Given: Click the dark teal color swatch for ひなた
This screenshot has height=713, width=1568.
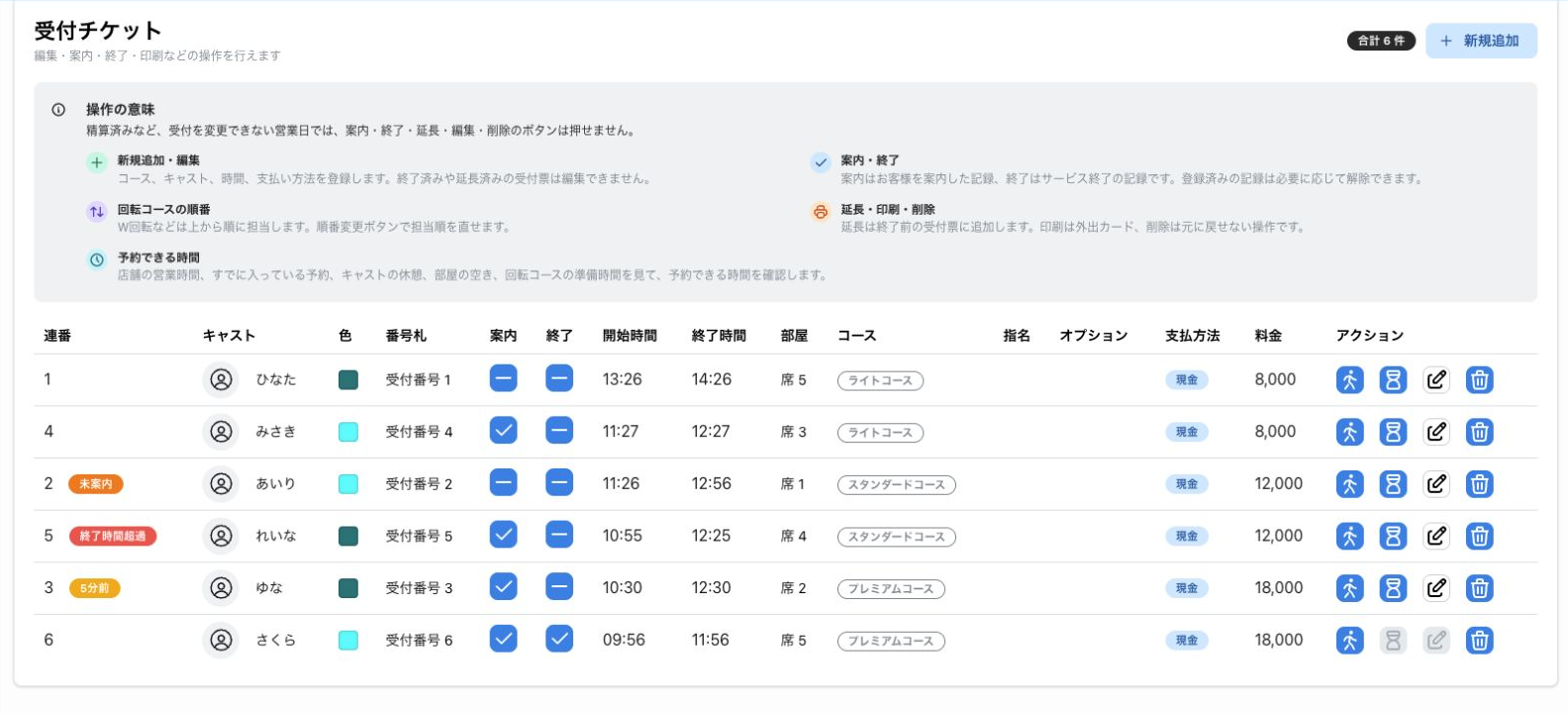Looking at the screenshot, I should (x=348, y=379).
